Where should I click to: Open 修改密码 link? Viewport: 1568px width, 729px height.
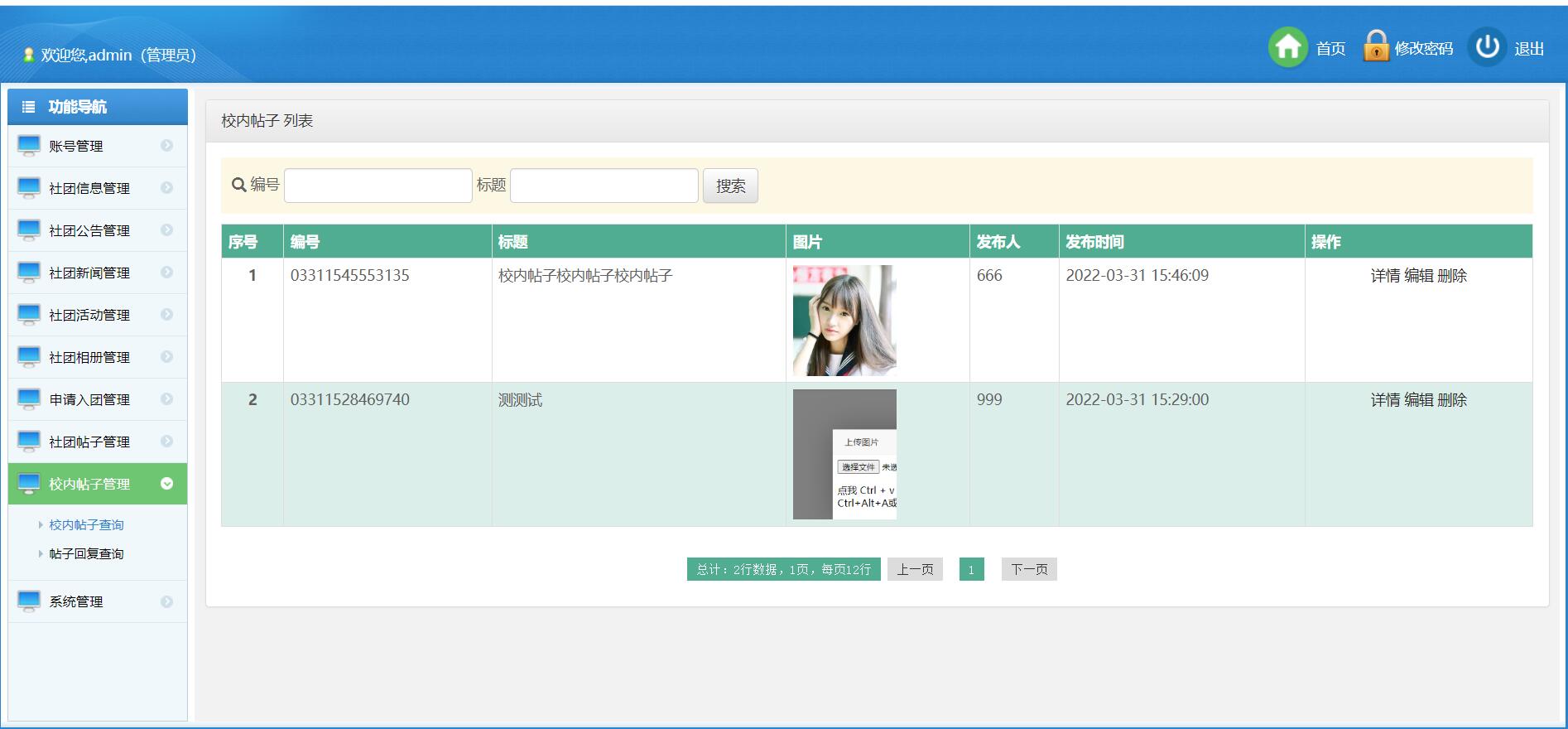pos(1424,49)
